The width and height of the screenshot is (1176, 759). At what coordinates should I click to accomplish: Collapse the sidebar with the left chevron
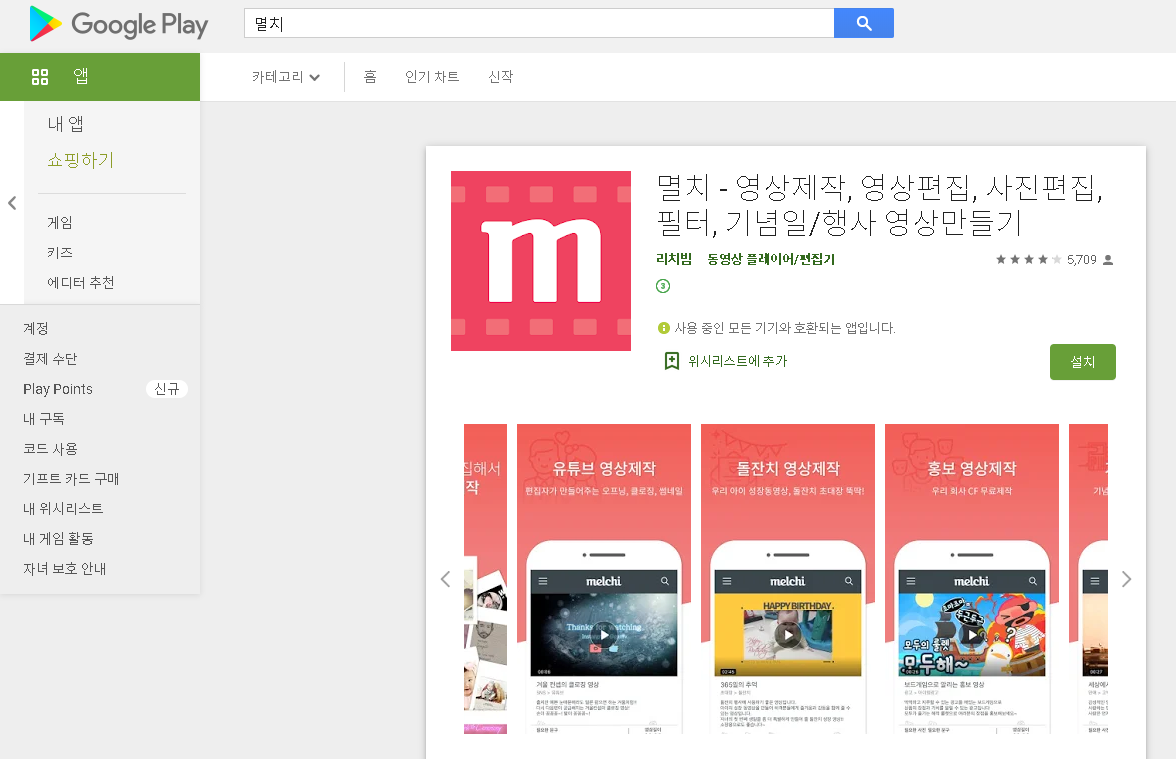[x=12, y=202]
